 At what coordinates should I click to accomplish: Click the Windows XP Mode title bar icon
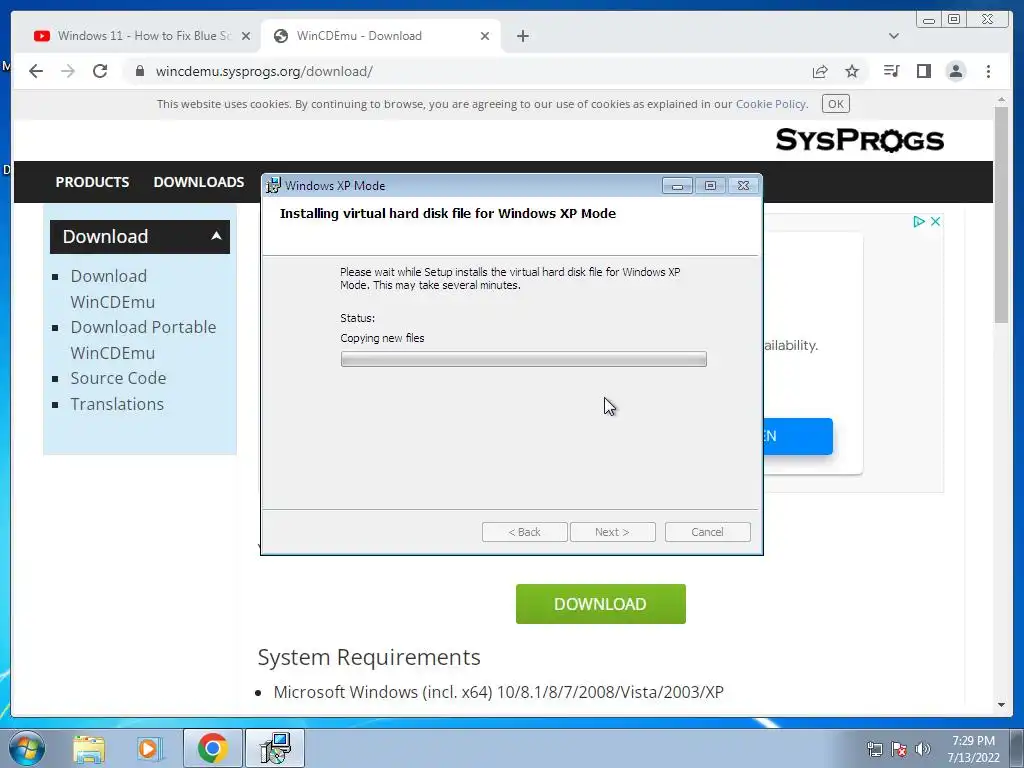273,185
